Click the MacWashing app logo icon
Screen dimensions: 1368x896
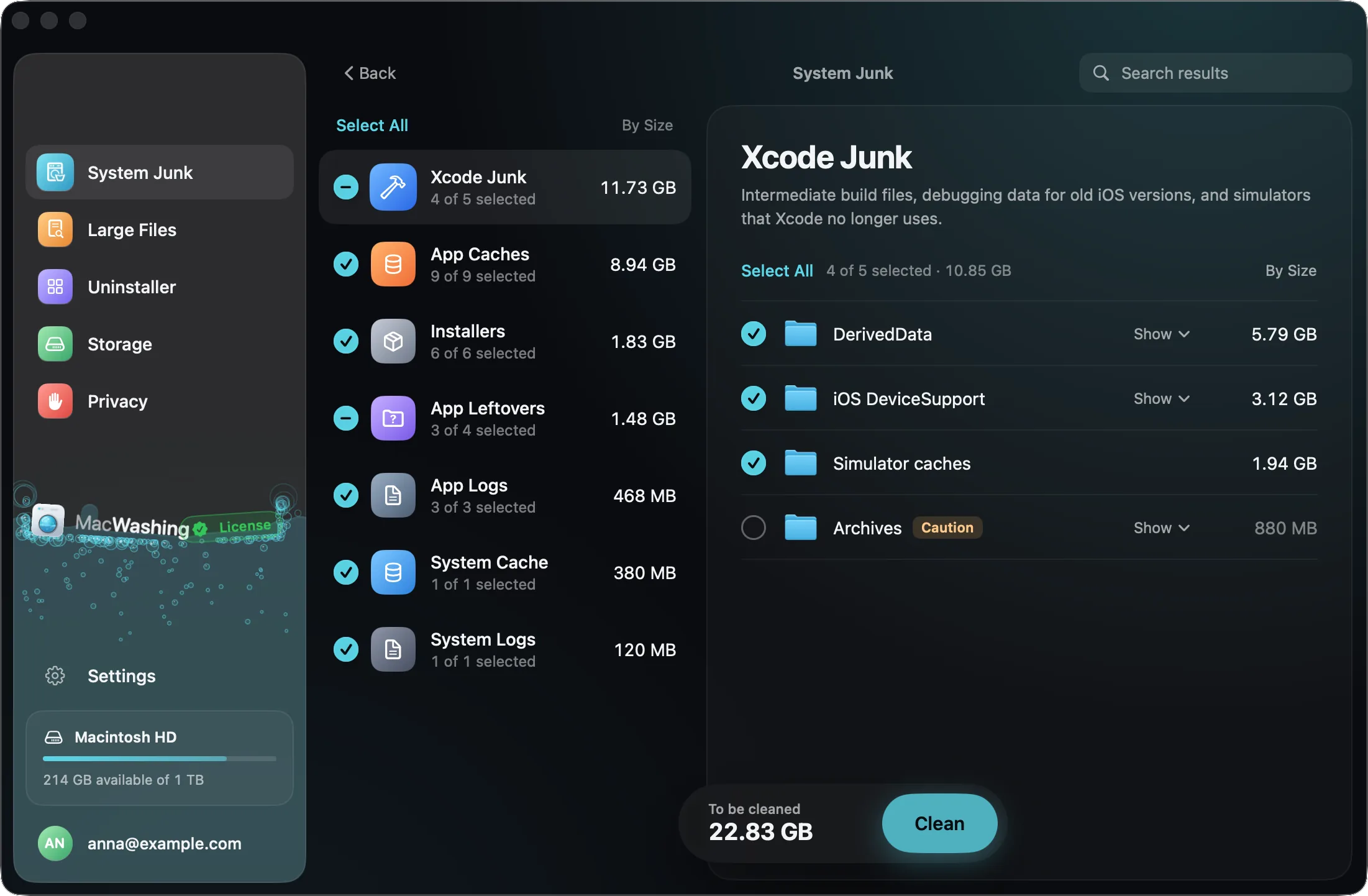pyautogui.click(x=48, y=521)
